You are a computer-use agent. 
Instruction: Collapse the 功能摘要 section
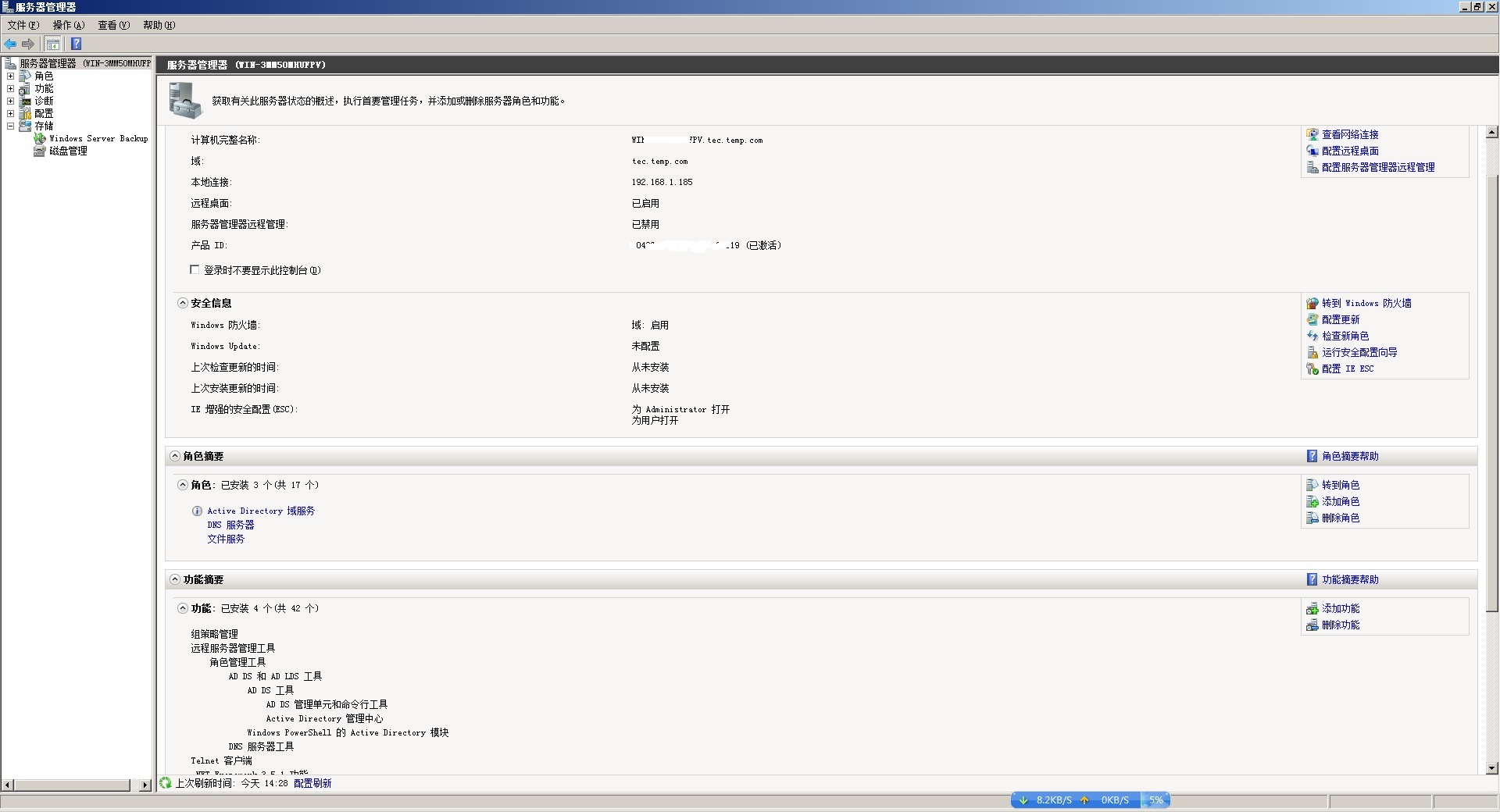pyautogui.click(x=175, y=579)
